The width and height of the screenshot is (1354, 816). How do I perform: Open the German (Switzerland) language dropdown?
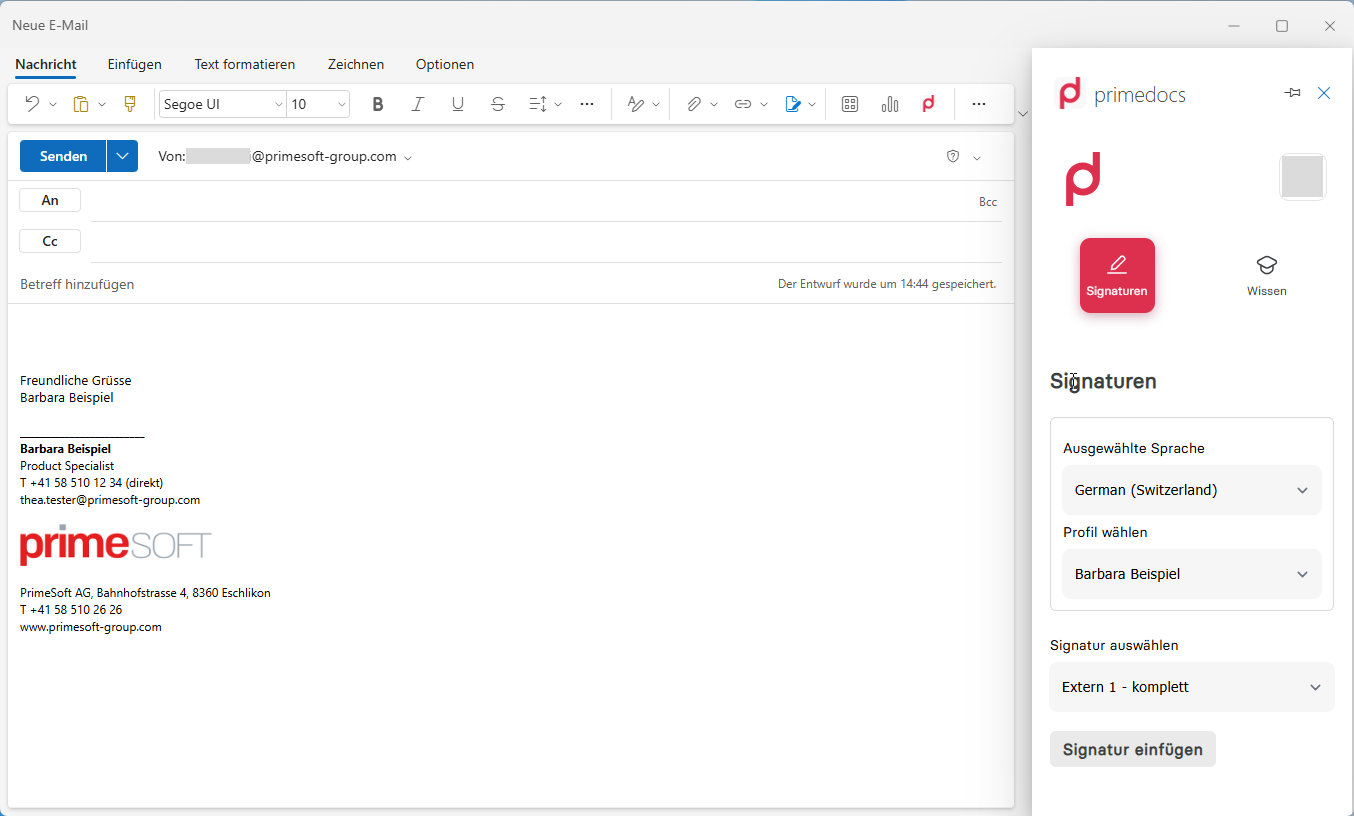1192,490
